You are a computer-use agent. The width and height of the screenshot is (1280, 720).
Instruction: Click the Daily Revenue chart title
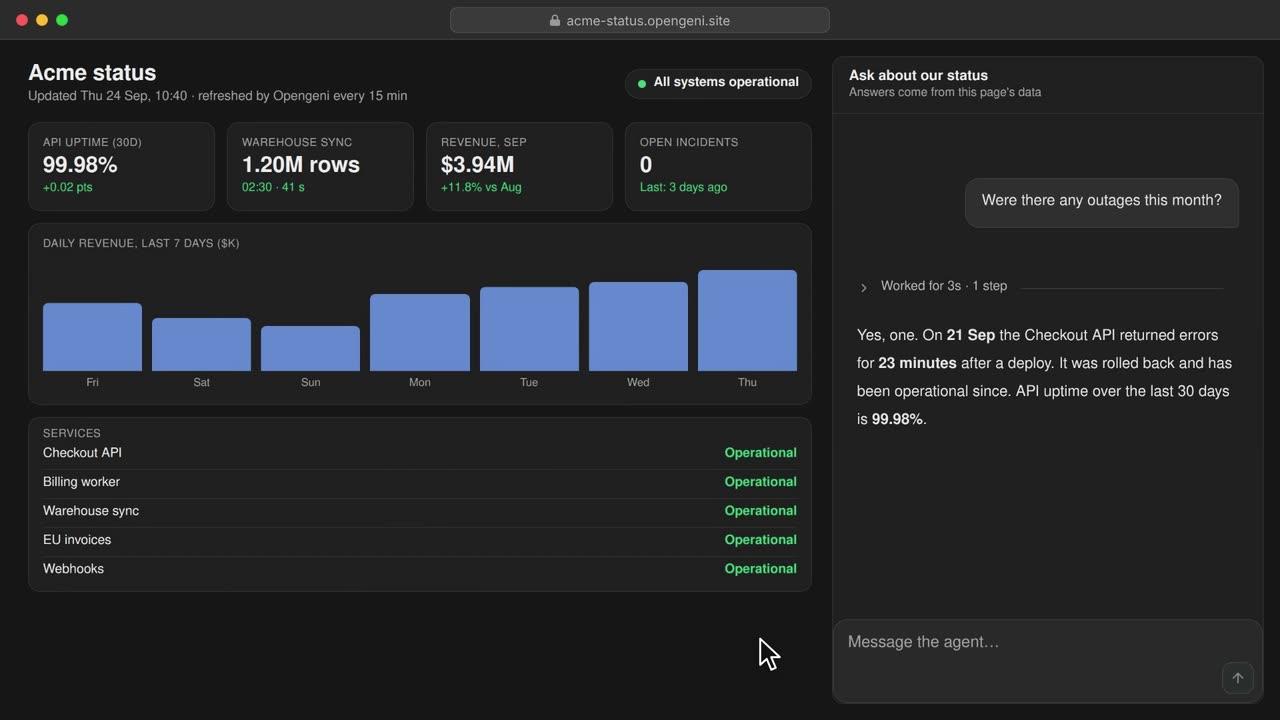coord(141,243)
